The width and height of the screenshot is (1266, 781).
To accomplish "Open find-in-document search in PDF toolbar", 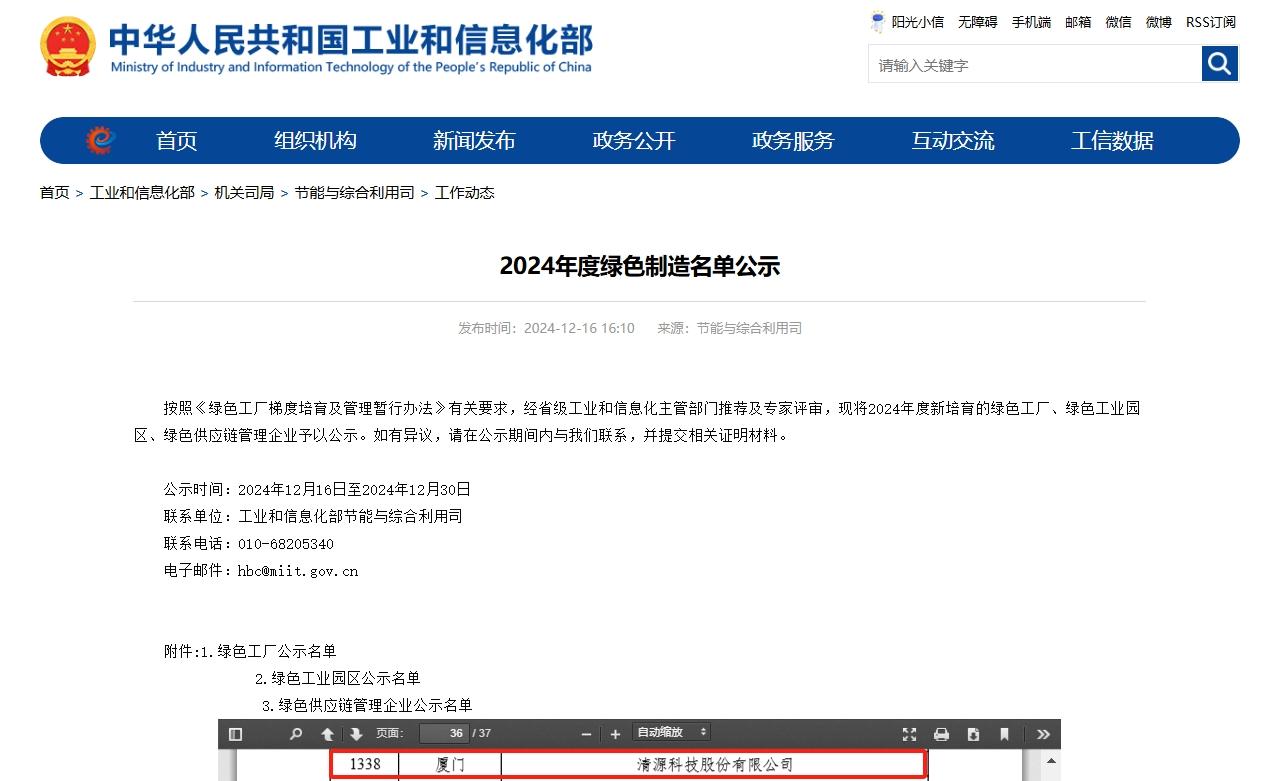I will (x=295, y=734).
